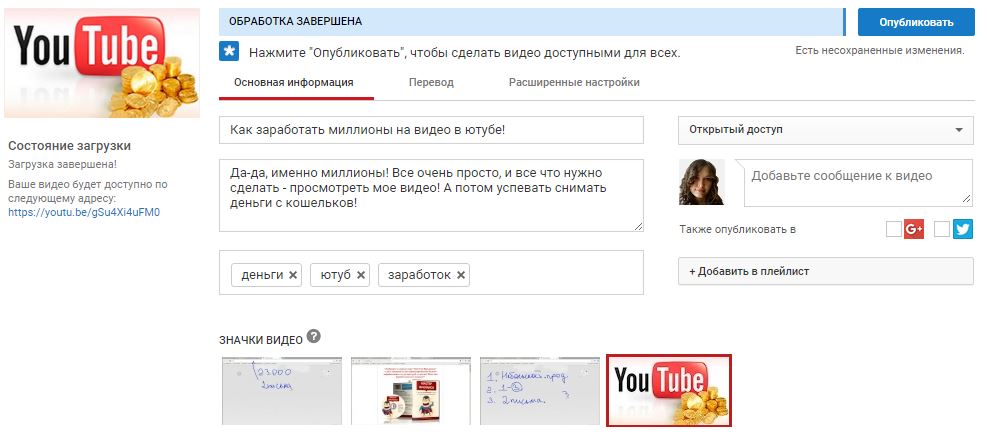Open the youtu.be video link
Image resolution: width=987 pixels, height=442 pixels.
84,212
